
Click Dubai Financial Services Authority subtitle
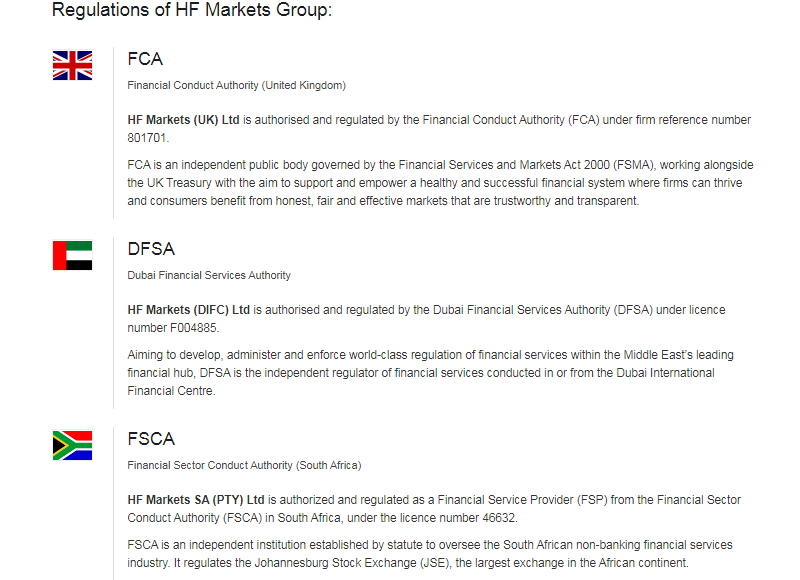(209, 275)
